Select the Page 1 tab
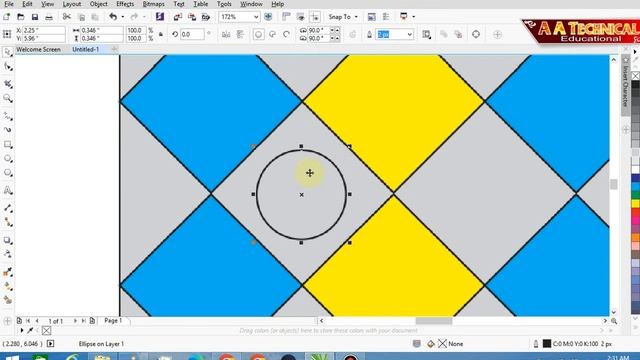The image size is (640, 360). pyautogui.click(x=113, y=321)
